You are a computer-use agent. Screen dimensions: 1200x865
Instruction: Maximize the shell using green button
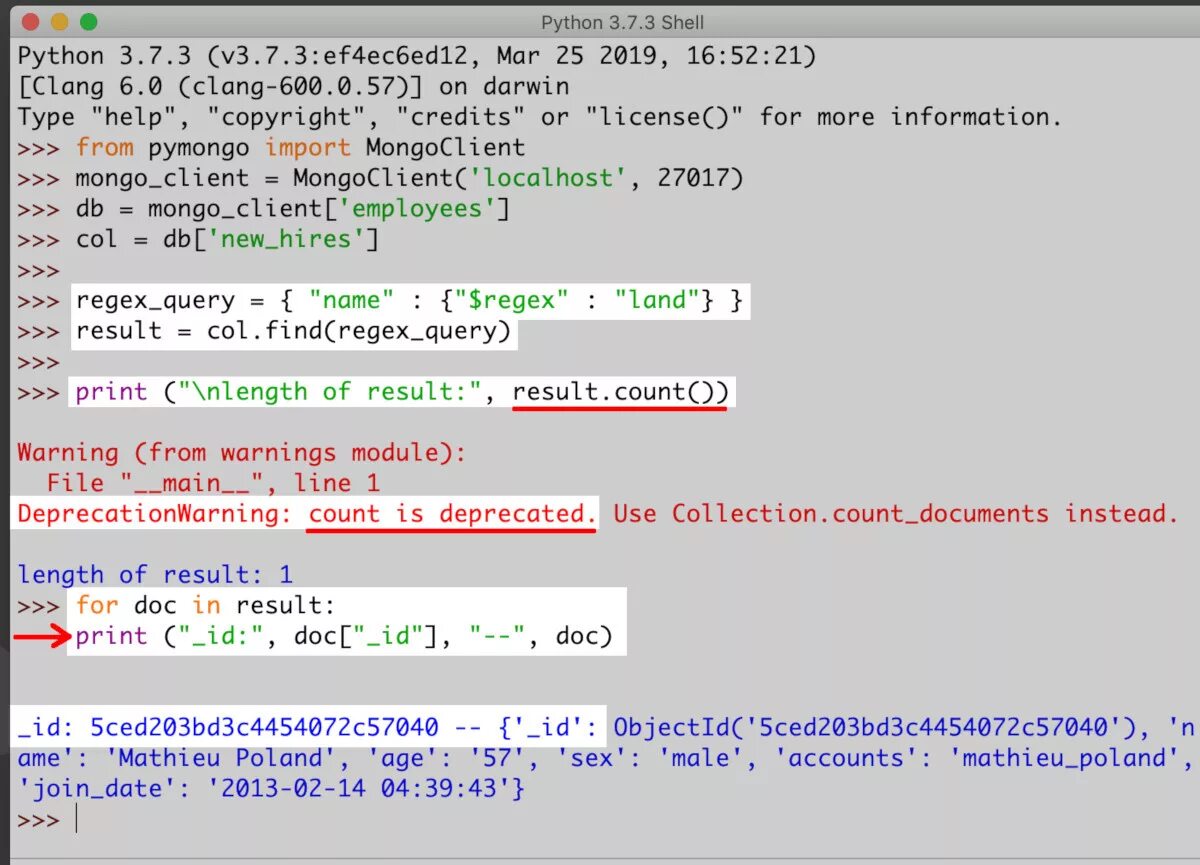point(89,21)
